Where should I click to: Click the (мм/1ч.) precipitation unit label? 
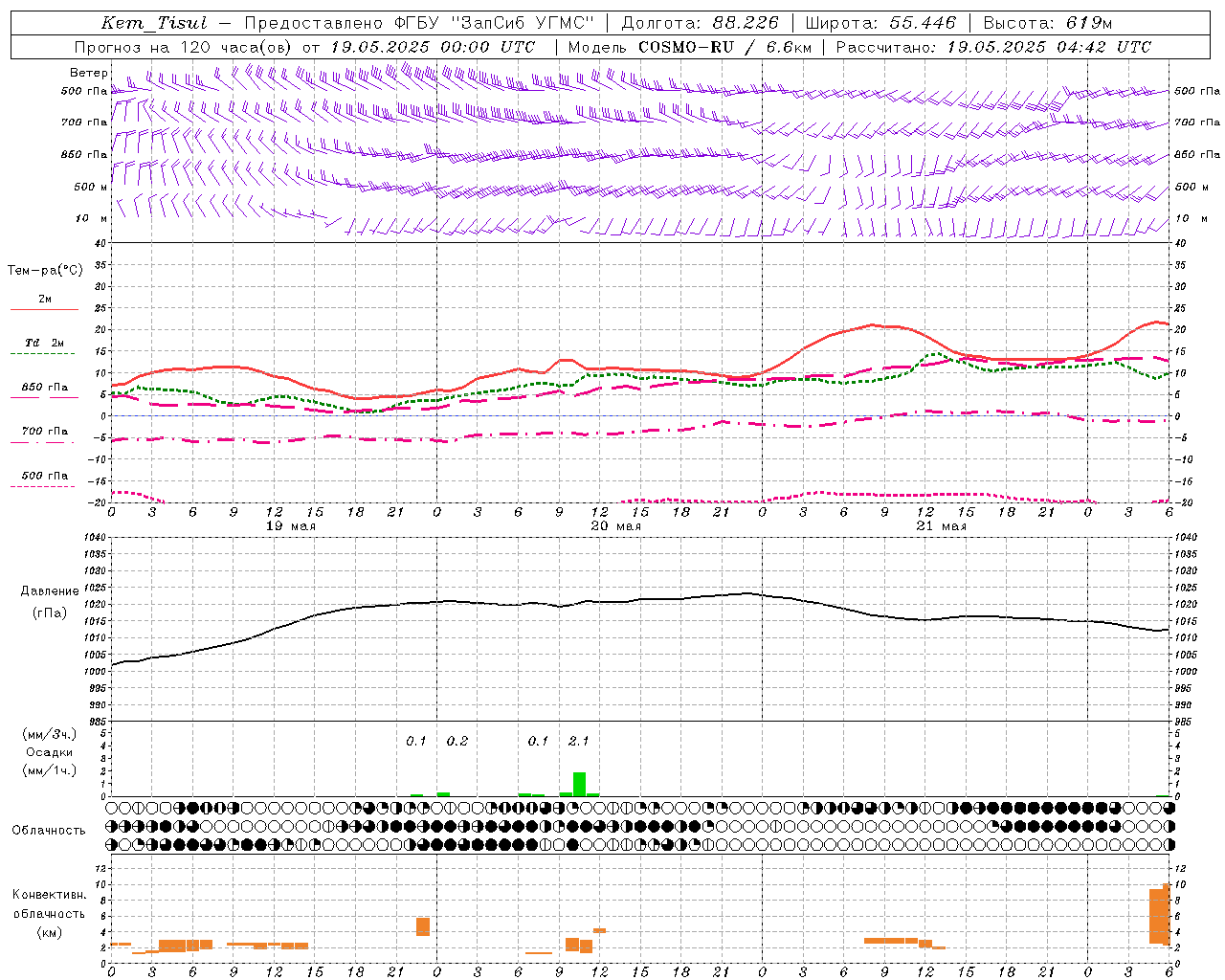click(50, 770)
